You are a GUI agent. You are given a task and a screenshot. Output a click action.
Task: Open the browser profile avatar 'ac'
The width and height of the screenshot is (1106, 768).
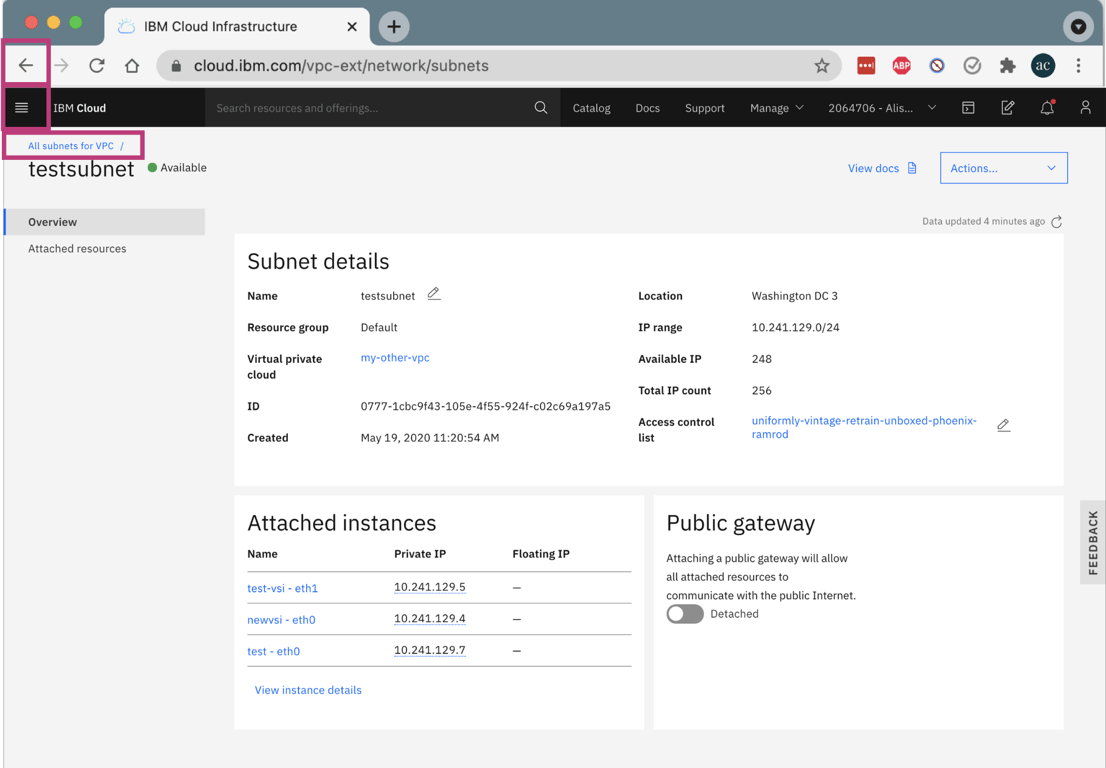1043,66
